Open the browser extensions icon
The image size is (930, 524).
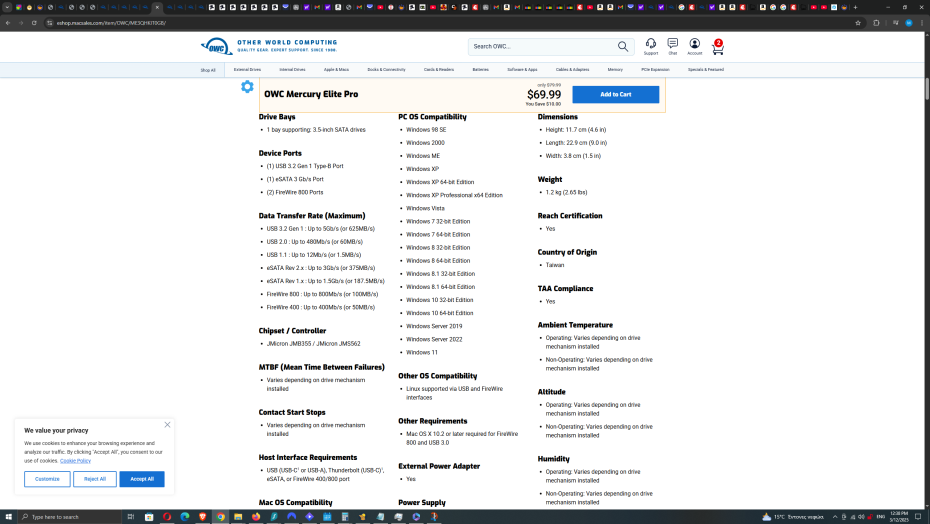[x=876, y=23]
